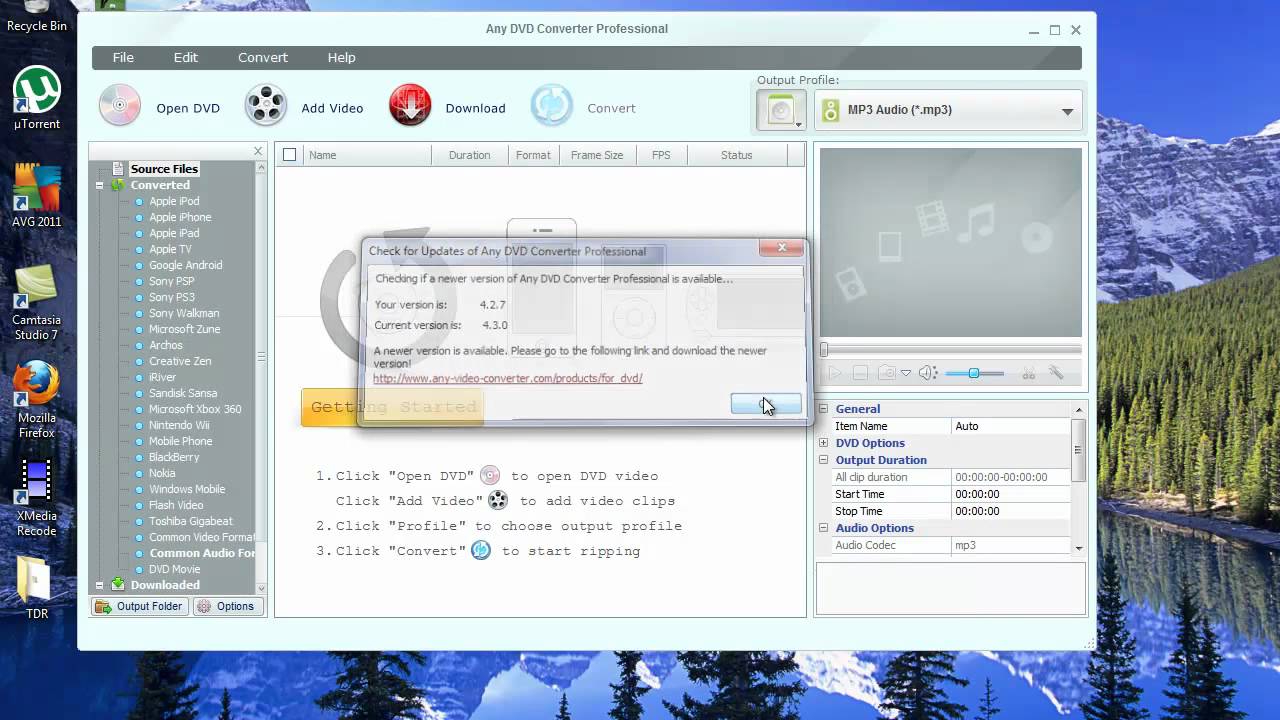
Task: Select Flash Video tree item
Action: click(x=176, y=505)
